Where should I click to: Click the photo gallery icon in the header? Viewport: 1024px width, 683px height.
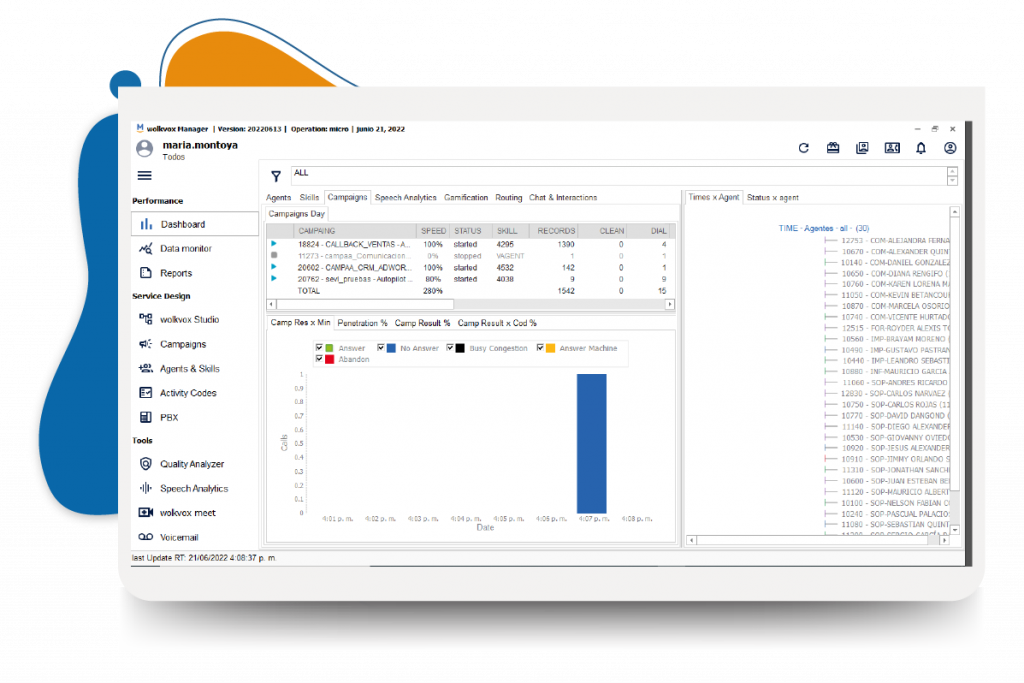(862, 148)
